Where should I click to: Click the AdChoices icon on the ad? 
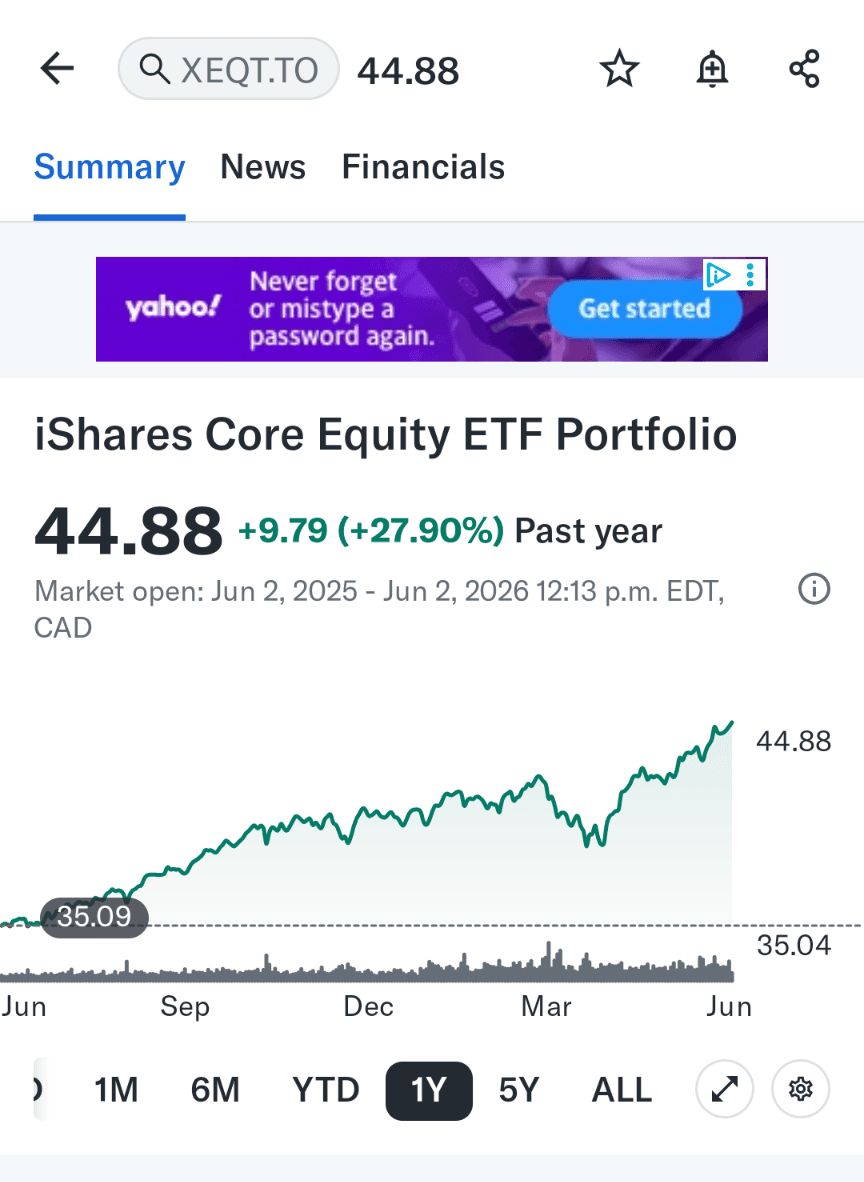(x=718, y=275)
